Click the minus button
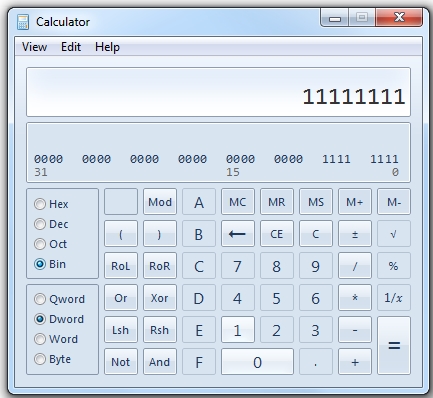Viewport: 433px width, 398px height. click(355, 330)
